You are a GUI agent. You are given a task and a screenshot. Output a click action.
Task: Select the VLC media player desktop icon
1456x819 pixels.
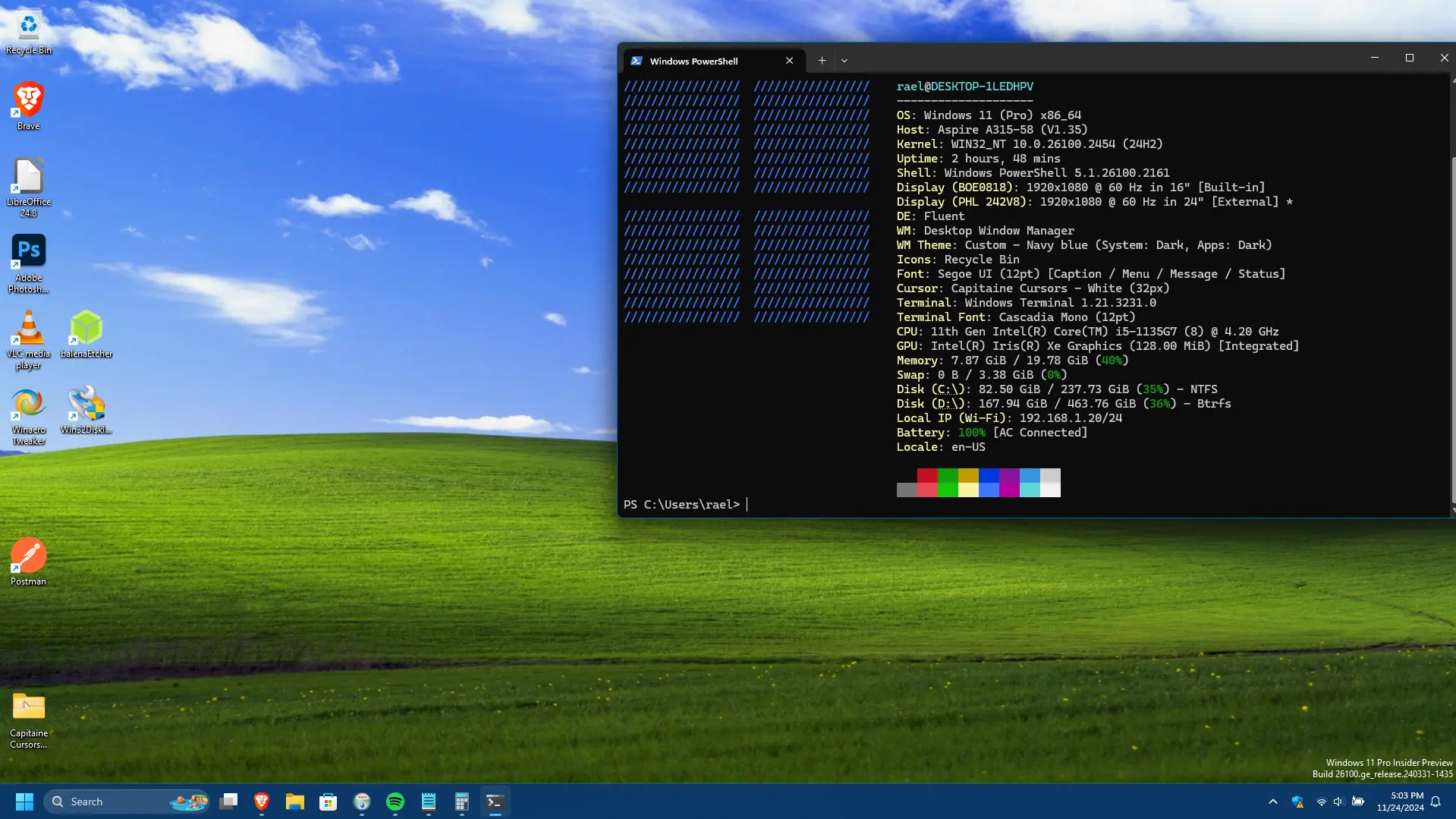coord(29,339)
